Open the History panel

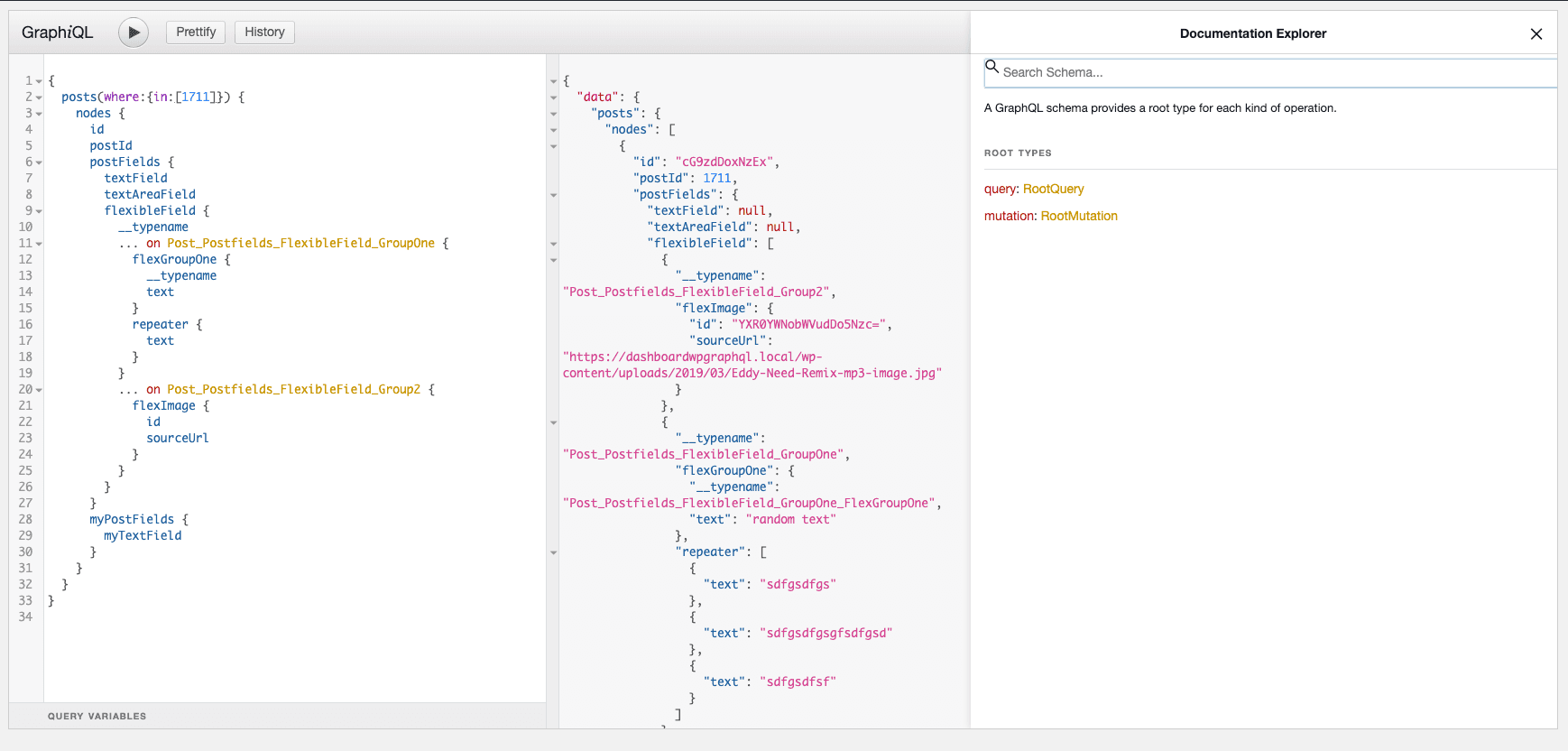(x=264, y=32)
